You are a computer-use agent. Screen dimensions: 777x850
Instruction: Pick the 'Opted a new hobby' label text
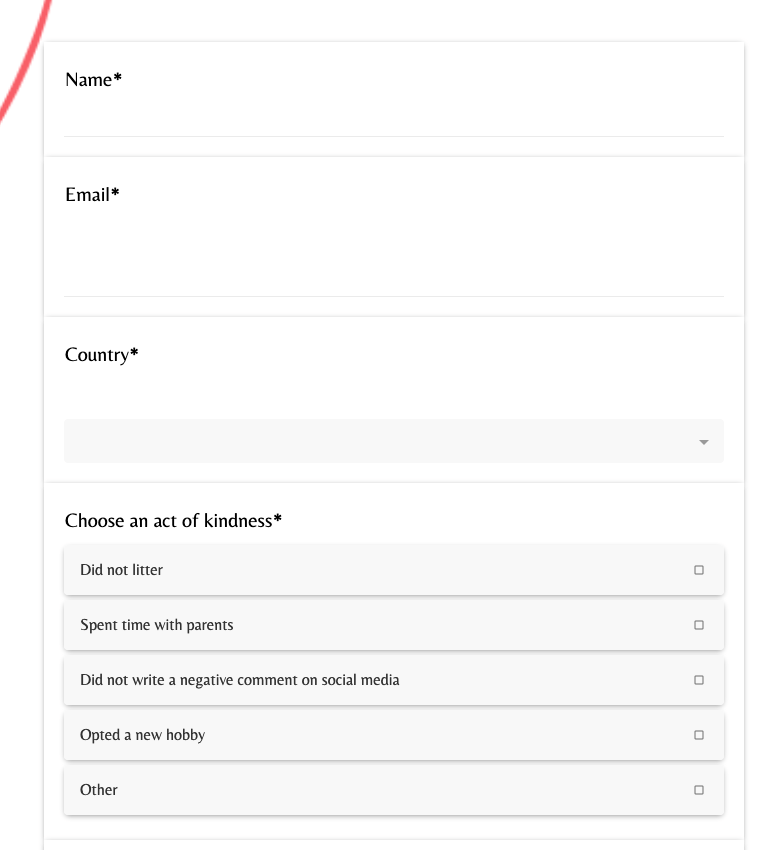tap(142, 735)
